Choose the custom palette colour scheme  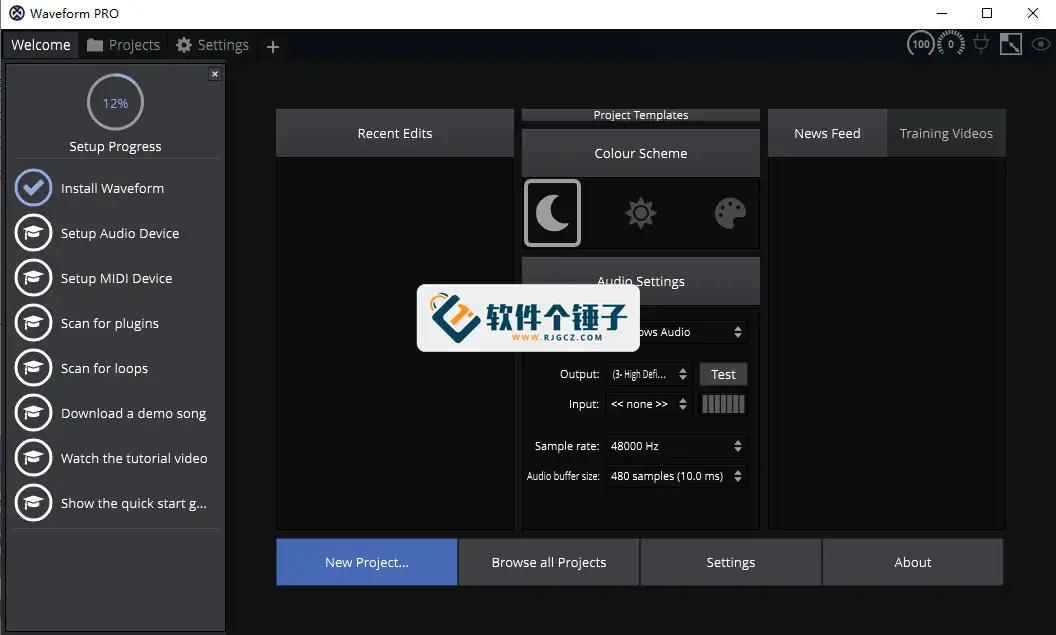pyautogui.click(x=730, y=213)
